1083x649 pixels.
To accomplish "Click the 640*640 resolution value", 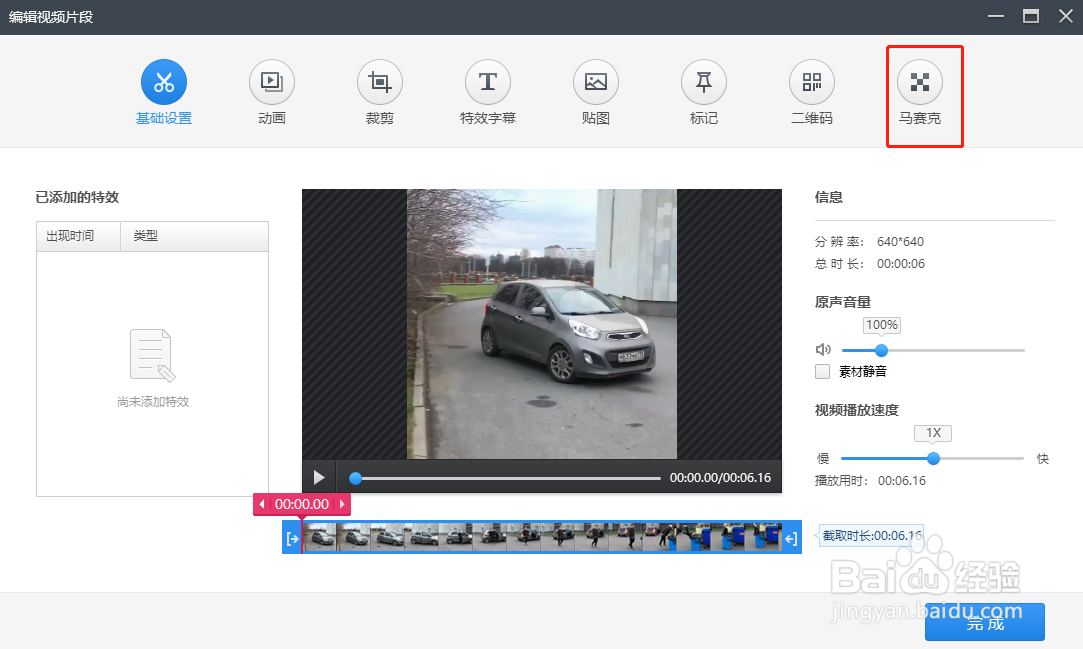I will pyautogui.click(x=900, y=242).
